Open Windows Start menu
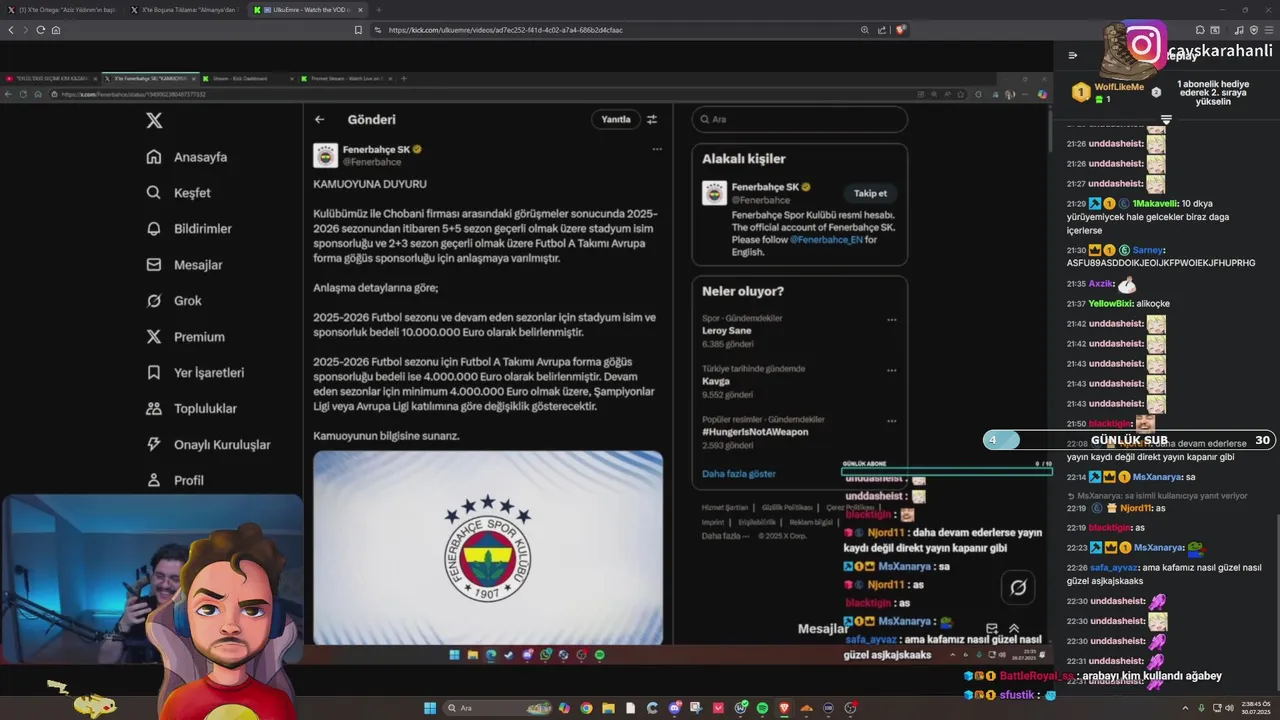 (430, 708)
